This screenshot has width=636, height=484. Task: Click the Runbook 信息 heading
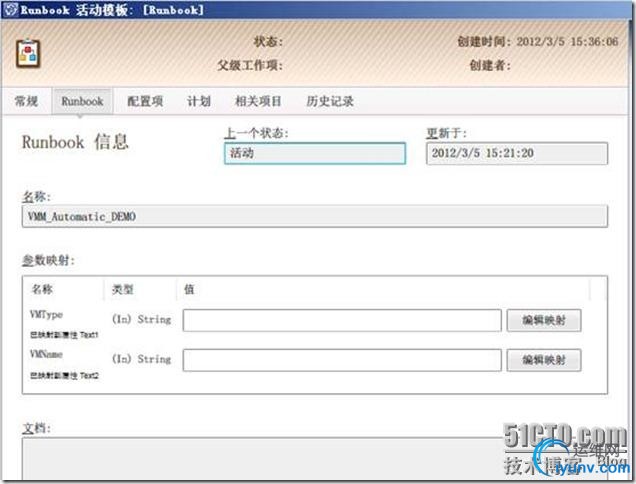pyautogui.click(x=75, y=142)
